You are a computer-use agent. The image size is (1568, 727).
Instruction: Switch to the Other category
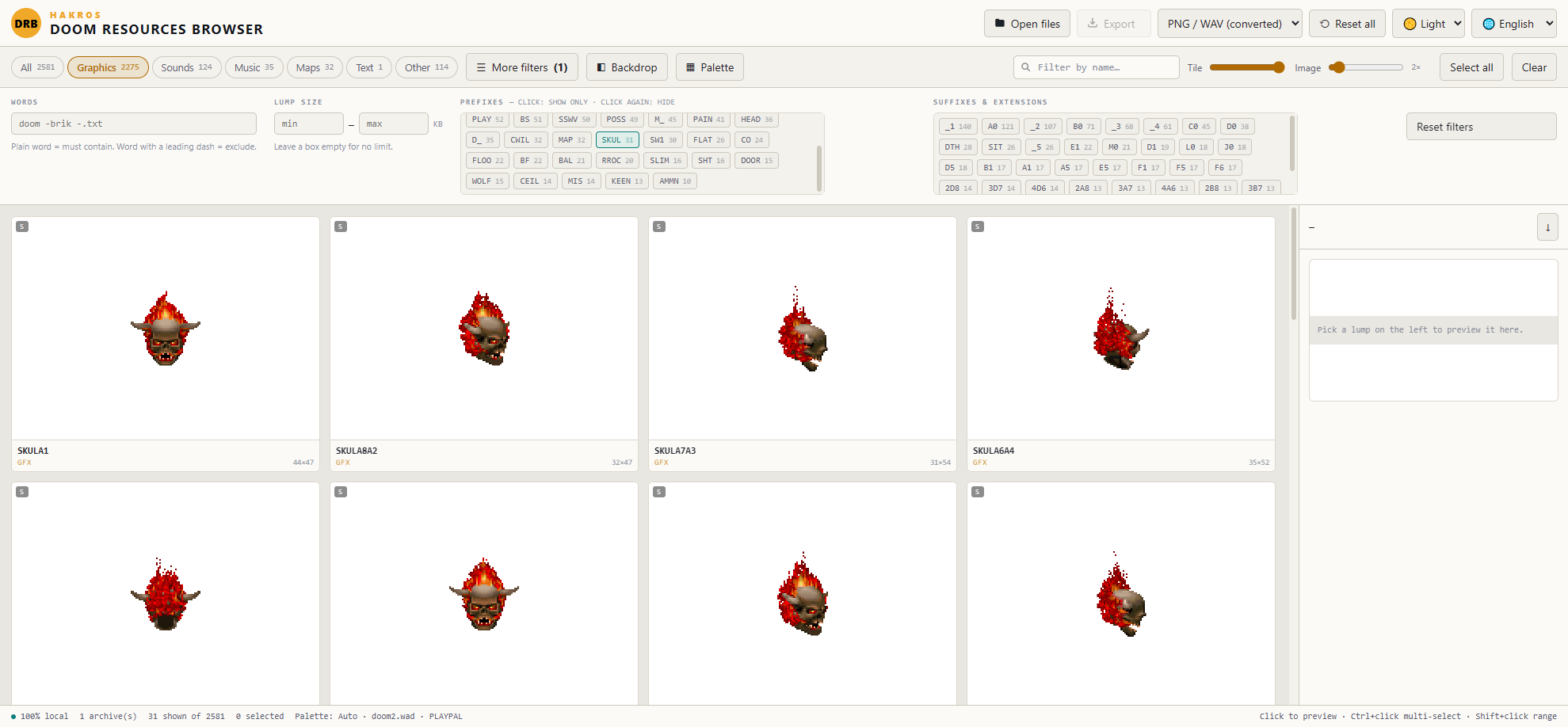426,67
